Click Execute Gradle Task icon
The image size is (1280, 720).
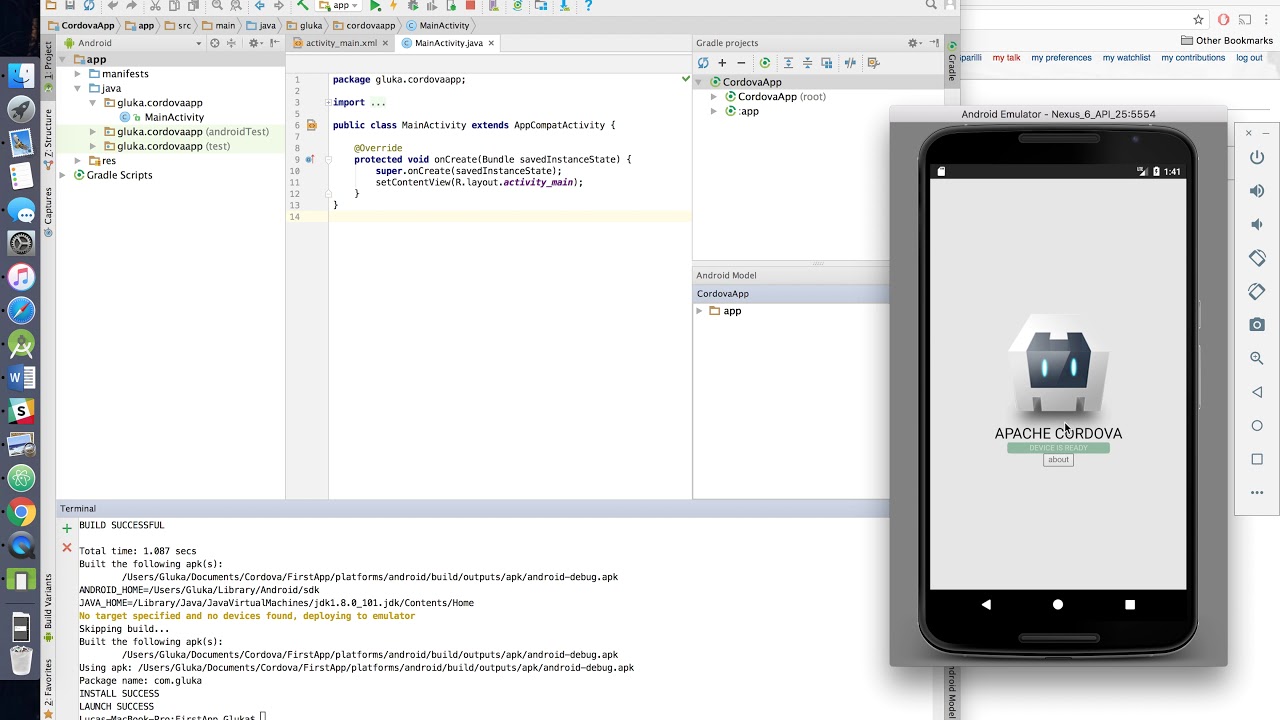(765, 62)
